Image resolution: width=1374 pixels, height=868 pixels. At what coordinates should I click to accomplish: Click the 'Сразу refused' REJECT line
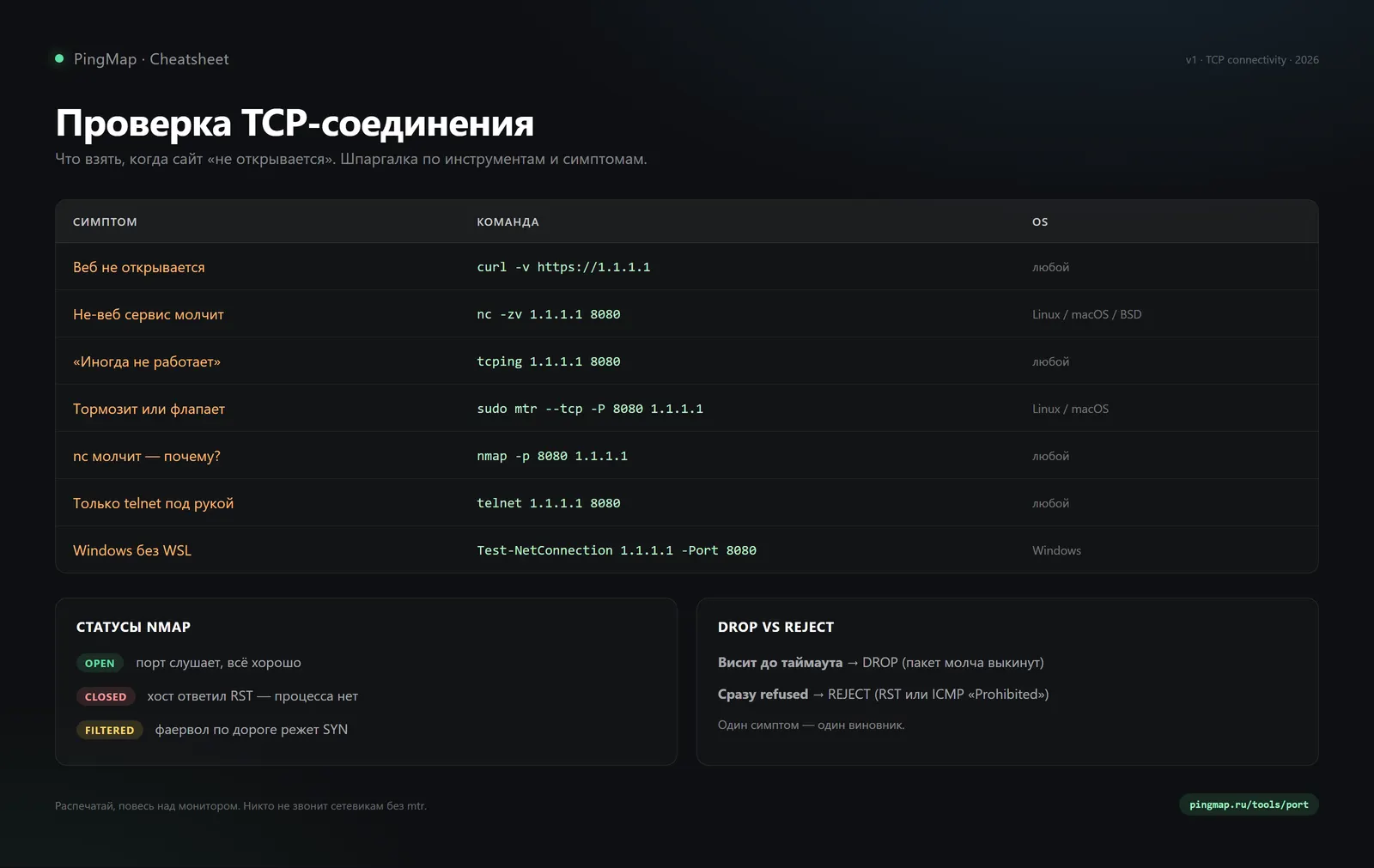[x=883, y=694]
